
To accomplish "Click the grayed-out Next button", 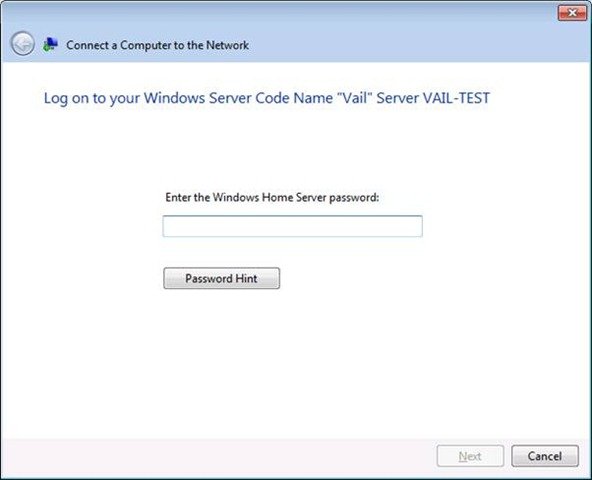I will [x=470, y=456].
